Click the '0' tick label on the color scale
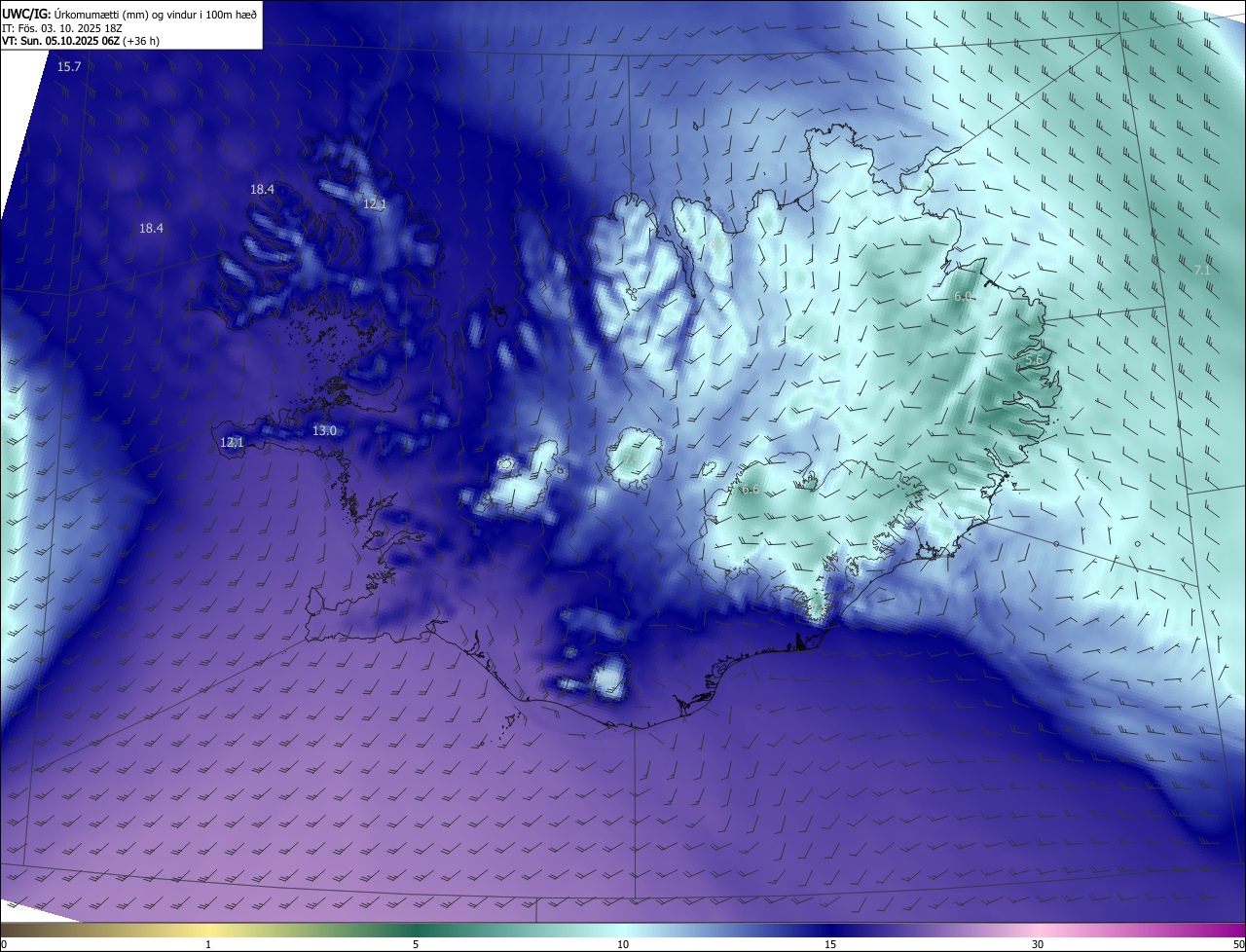 click(4, 944)
